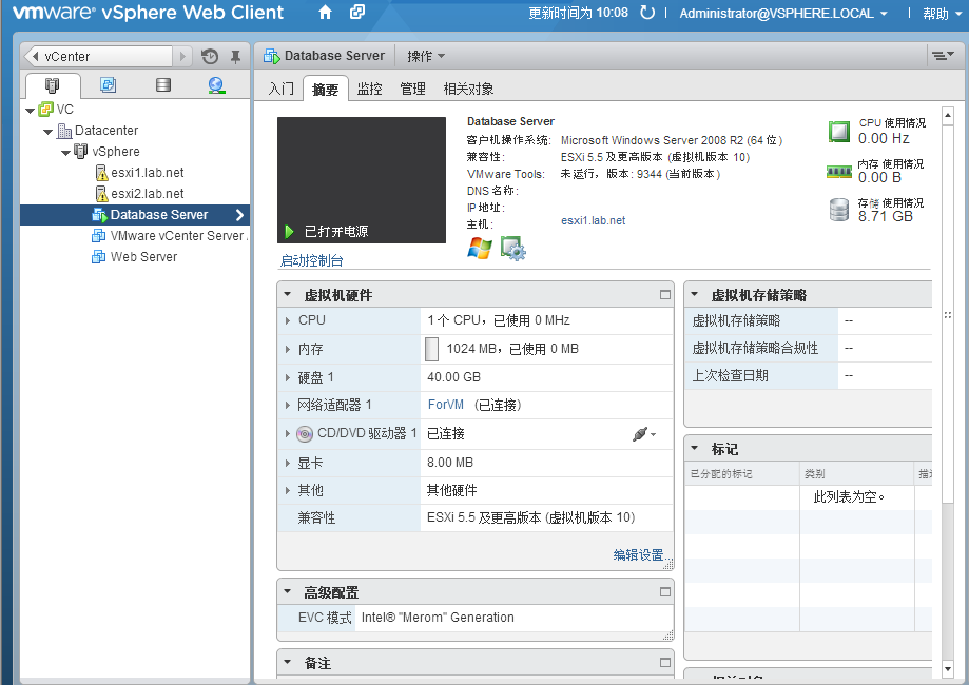This screenshot has width=970, height=686.
Task: Click the CPU usage chip icon
Action: (x=839, y=131)
